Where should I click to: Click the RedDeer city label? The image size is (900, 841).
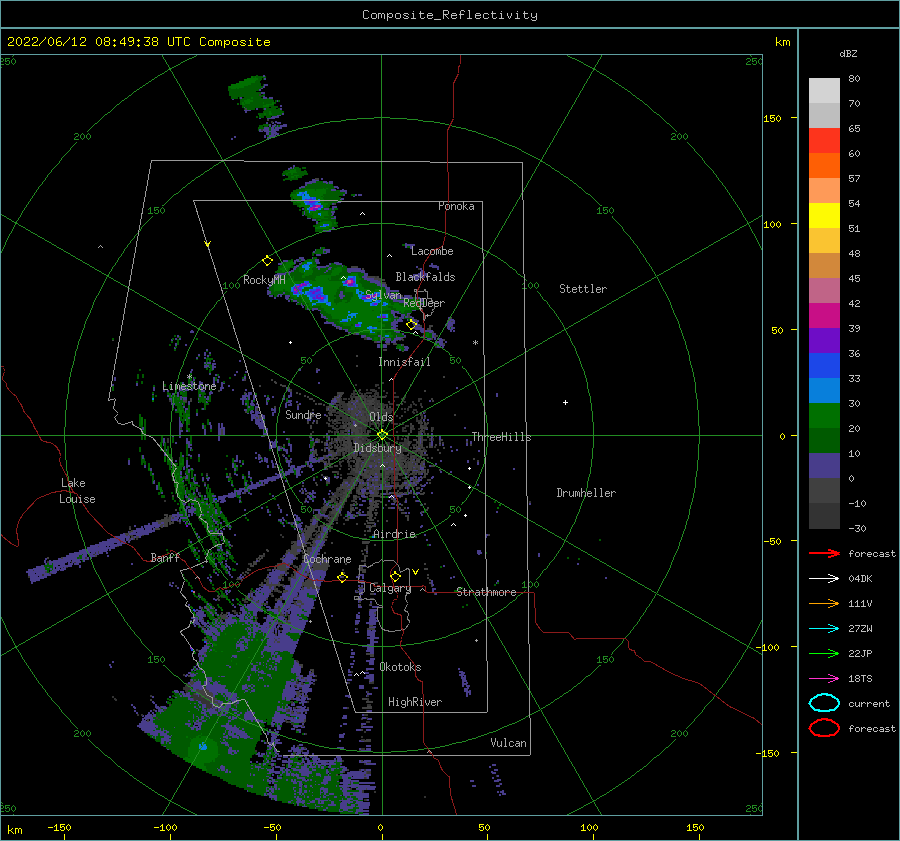pyautogui.click(x=424, y=303)
